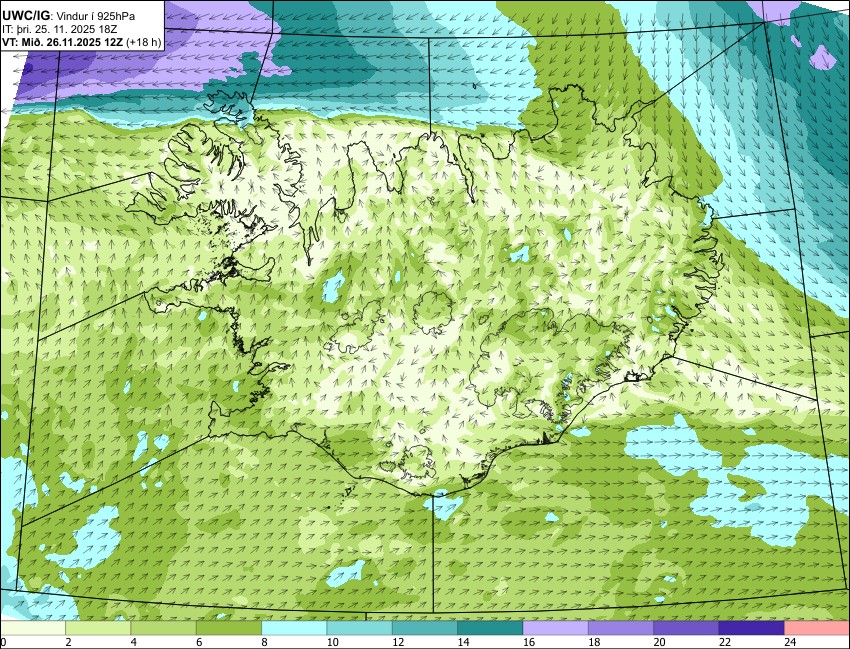Click the legend value 4

[133, 642]
